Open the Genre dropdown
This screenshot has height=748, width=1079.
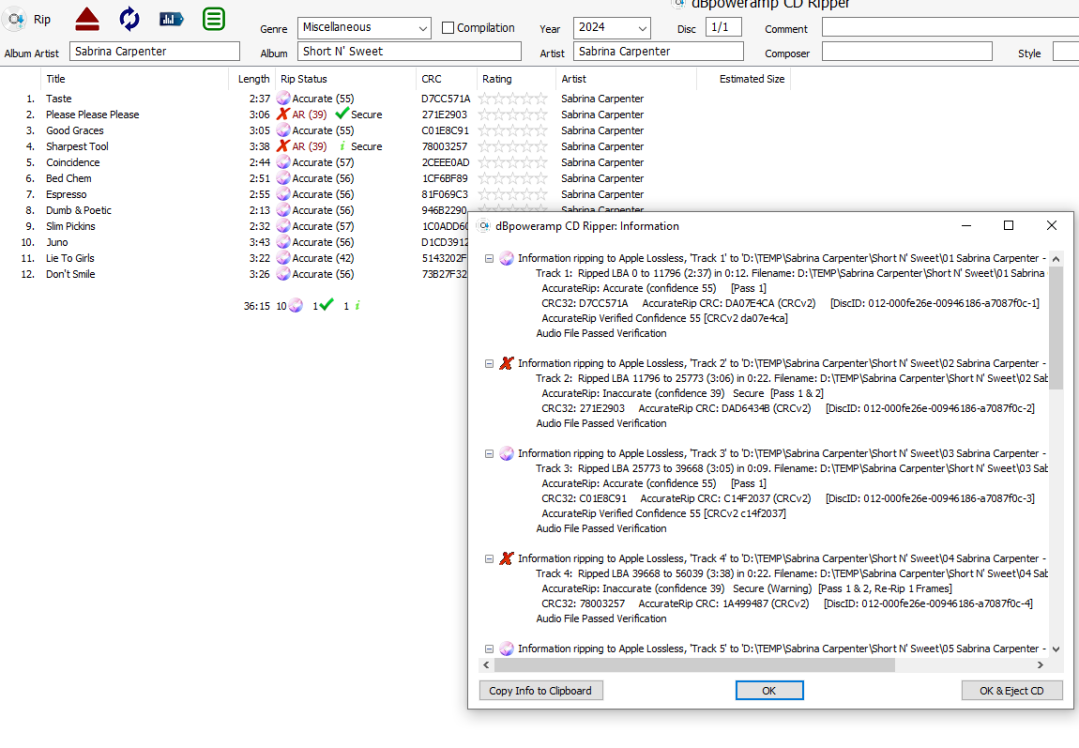point(364,28)
